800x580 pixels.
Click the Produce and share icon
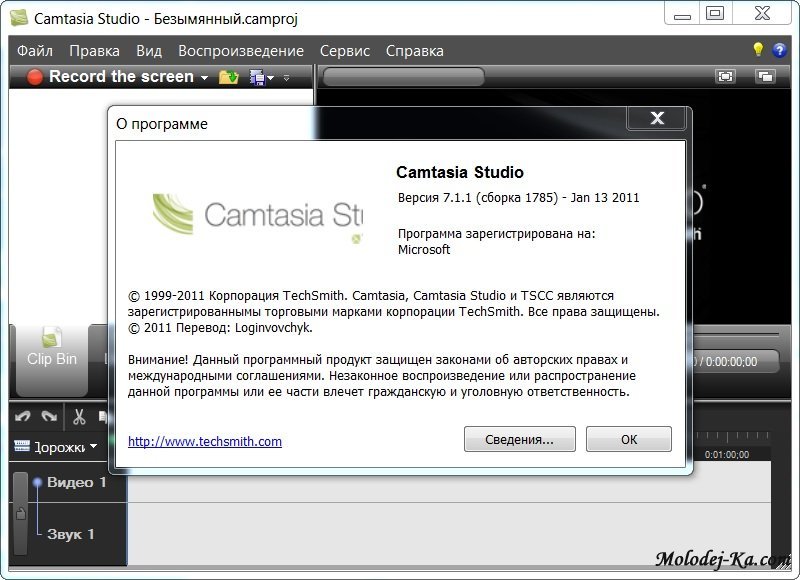pyautogui.click(x=257, y=77)
